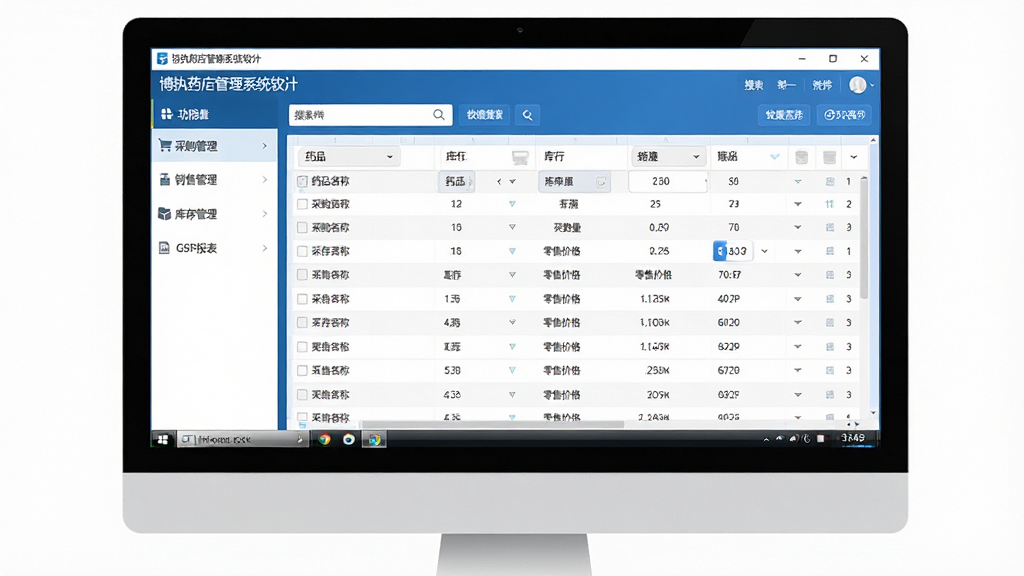Click the active pharmacy app icon on taskbar
This screenshot has height=576, width=1024.
[x=374, y=440]
